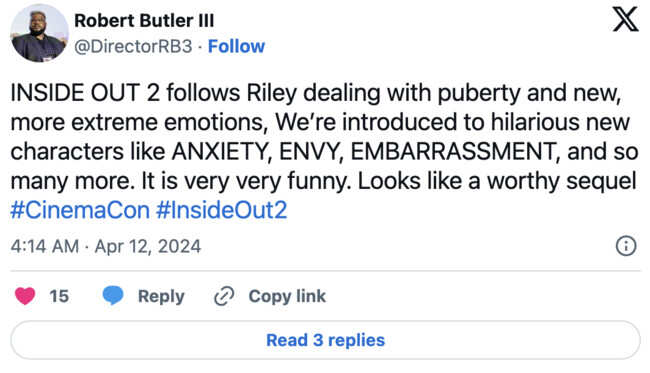
Task: Like the tweet with the heart icon
Action: coord(25,296)
